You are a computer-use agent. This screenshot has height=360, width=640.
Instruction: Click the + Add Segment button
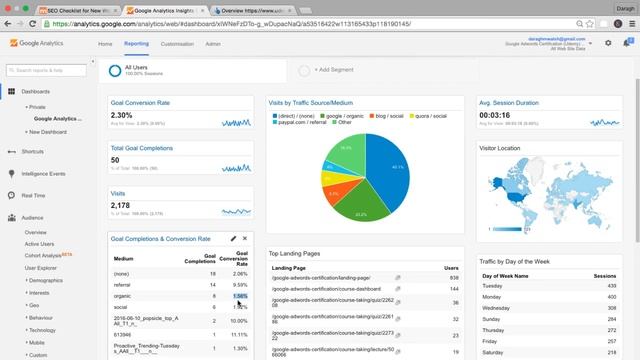tap(334, 70)
